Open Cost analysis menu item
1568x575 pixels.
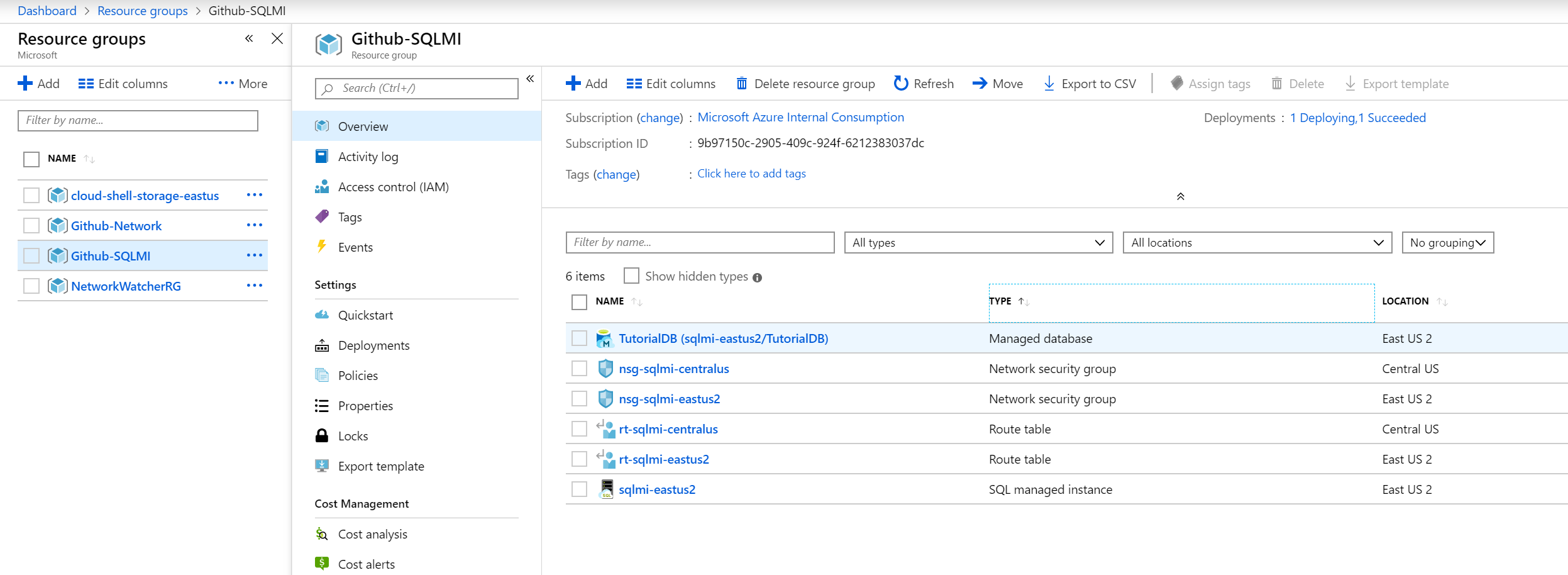tap(417, 534)
